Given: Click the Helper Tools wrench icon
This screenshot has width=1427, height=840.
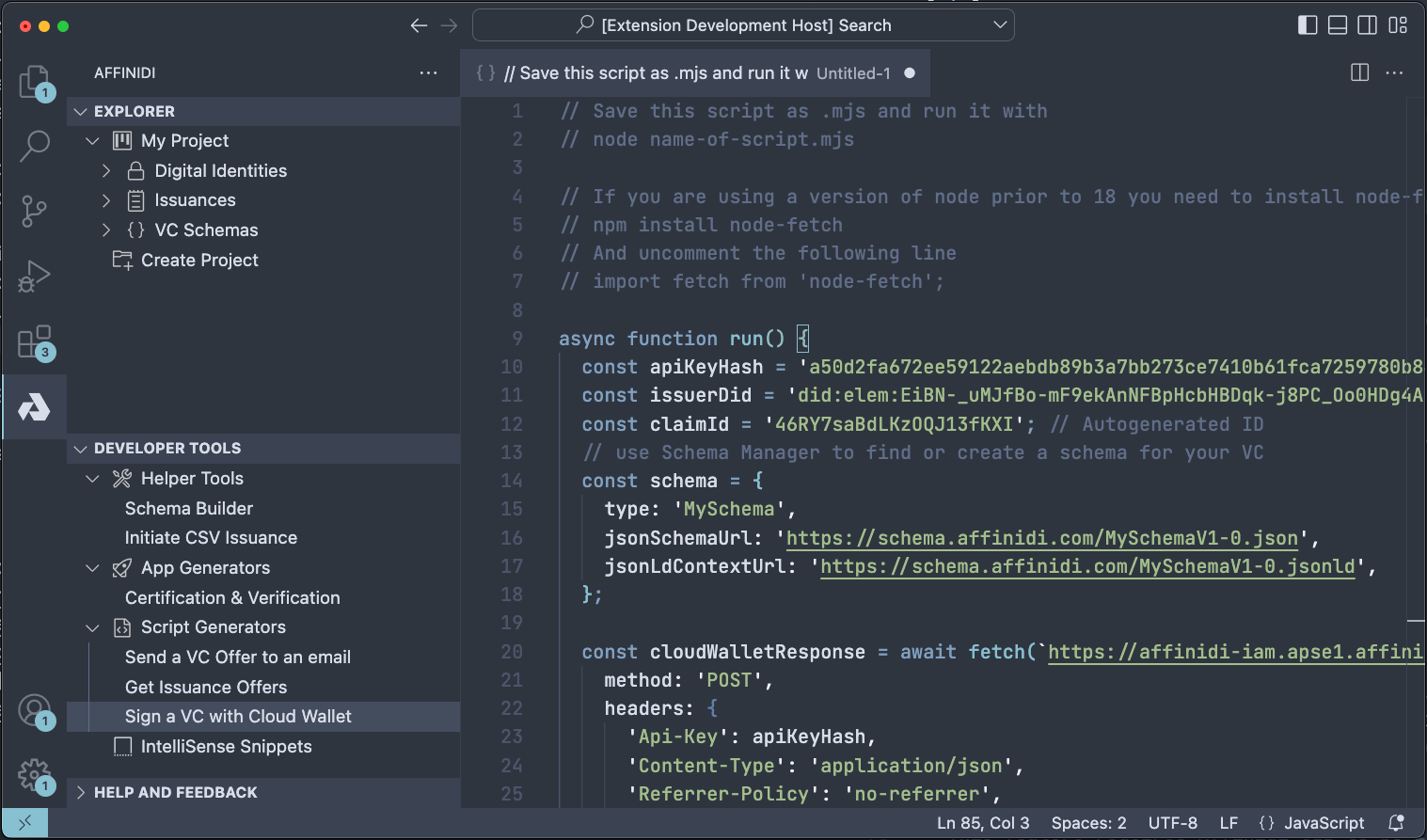Looking at the screenshot, I should (122, 479).
